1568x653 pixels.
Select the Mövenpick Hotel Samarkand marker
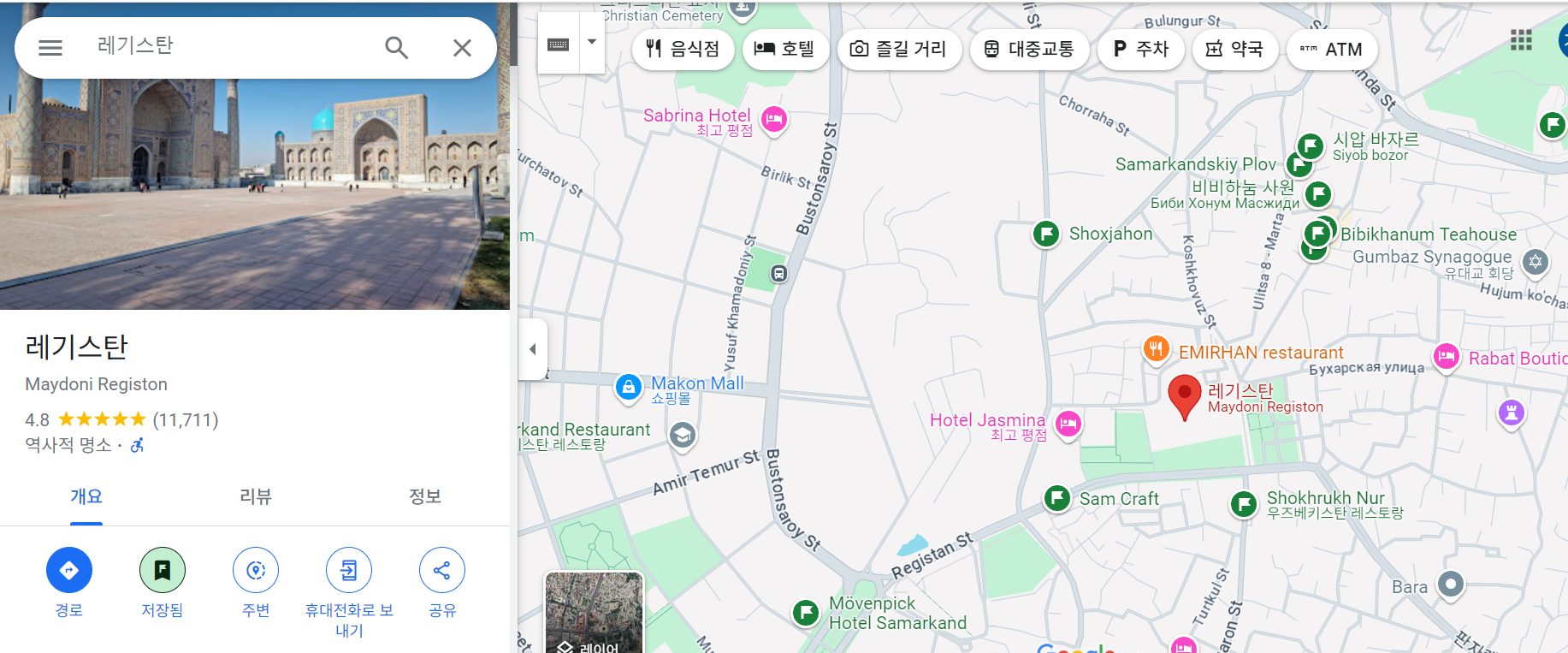coord(806,613)
